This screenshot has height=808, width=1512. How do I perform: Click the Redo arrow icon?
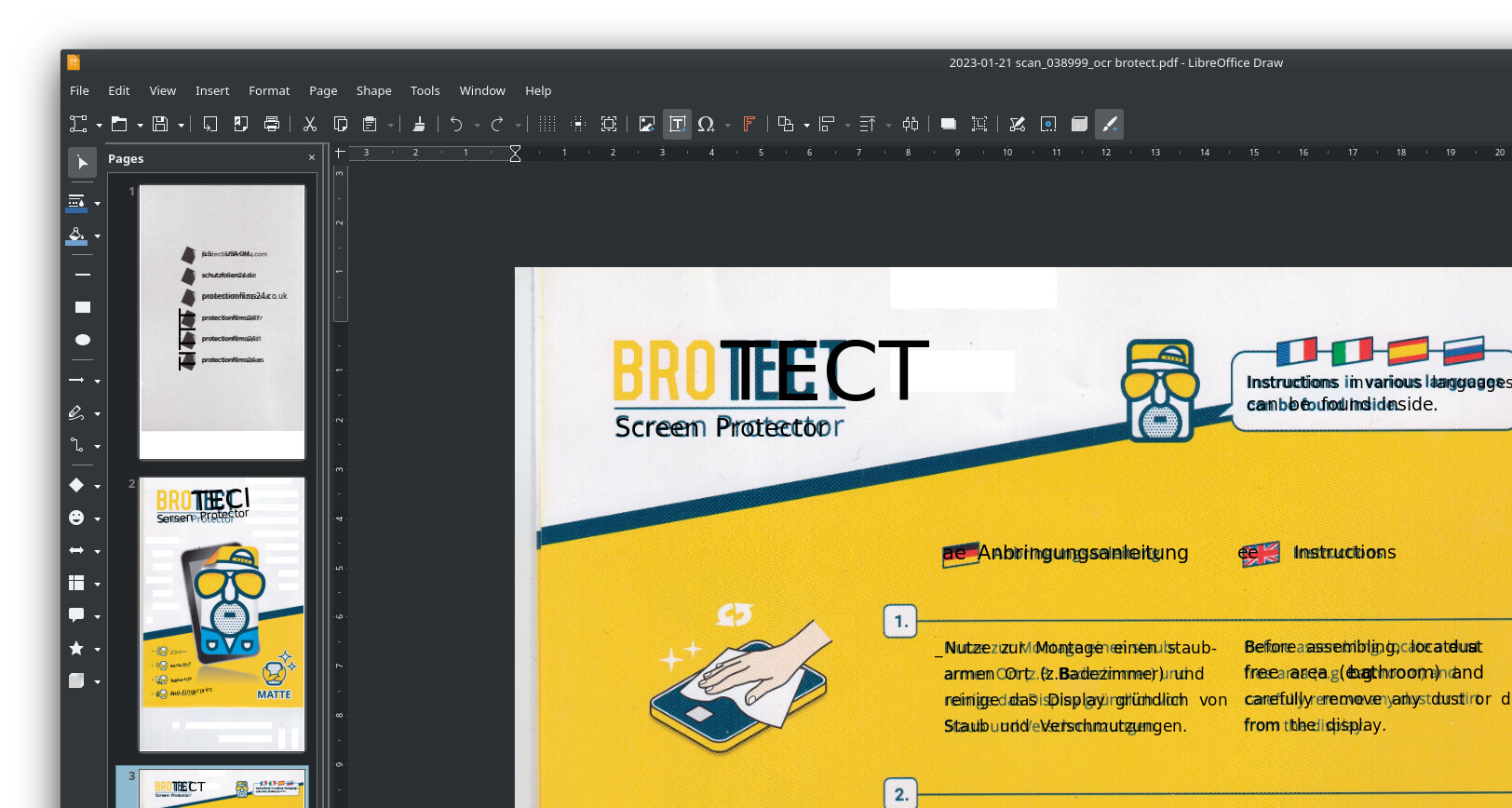tap(497, 124)
